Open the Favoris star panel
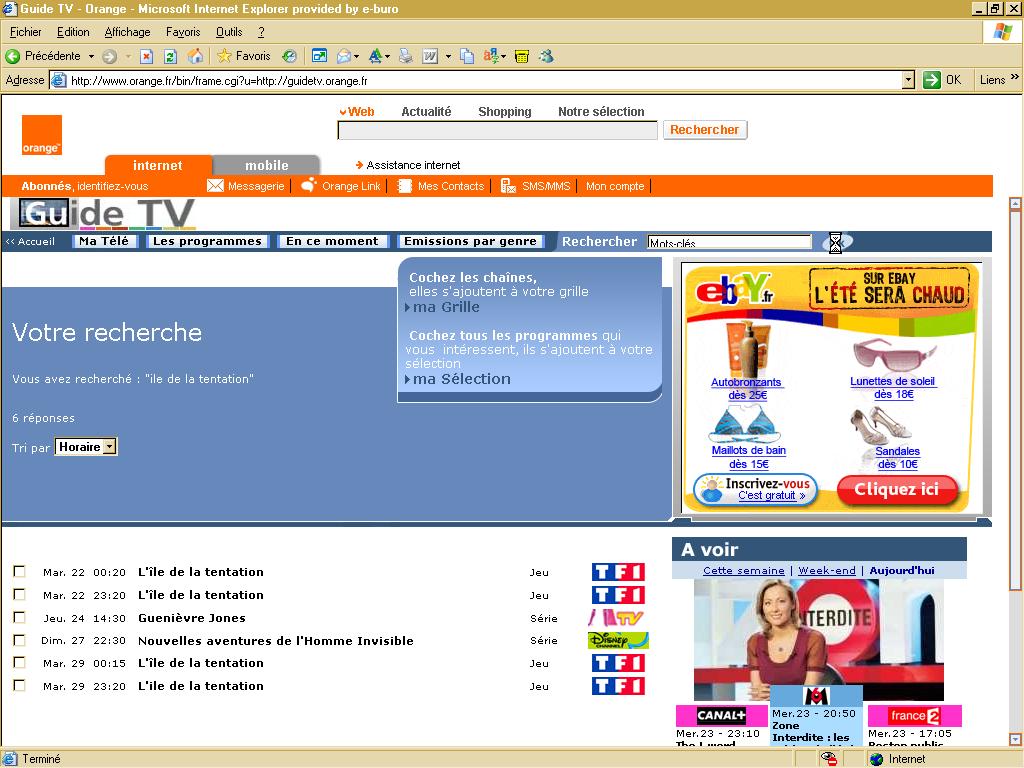 click(x=244, y=56)
